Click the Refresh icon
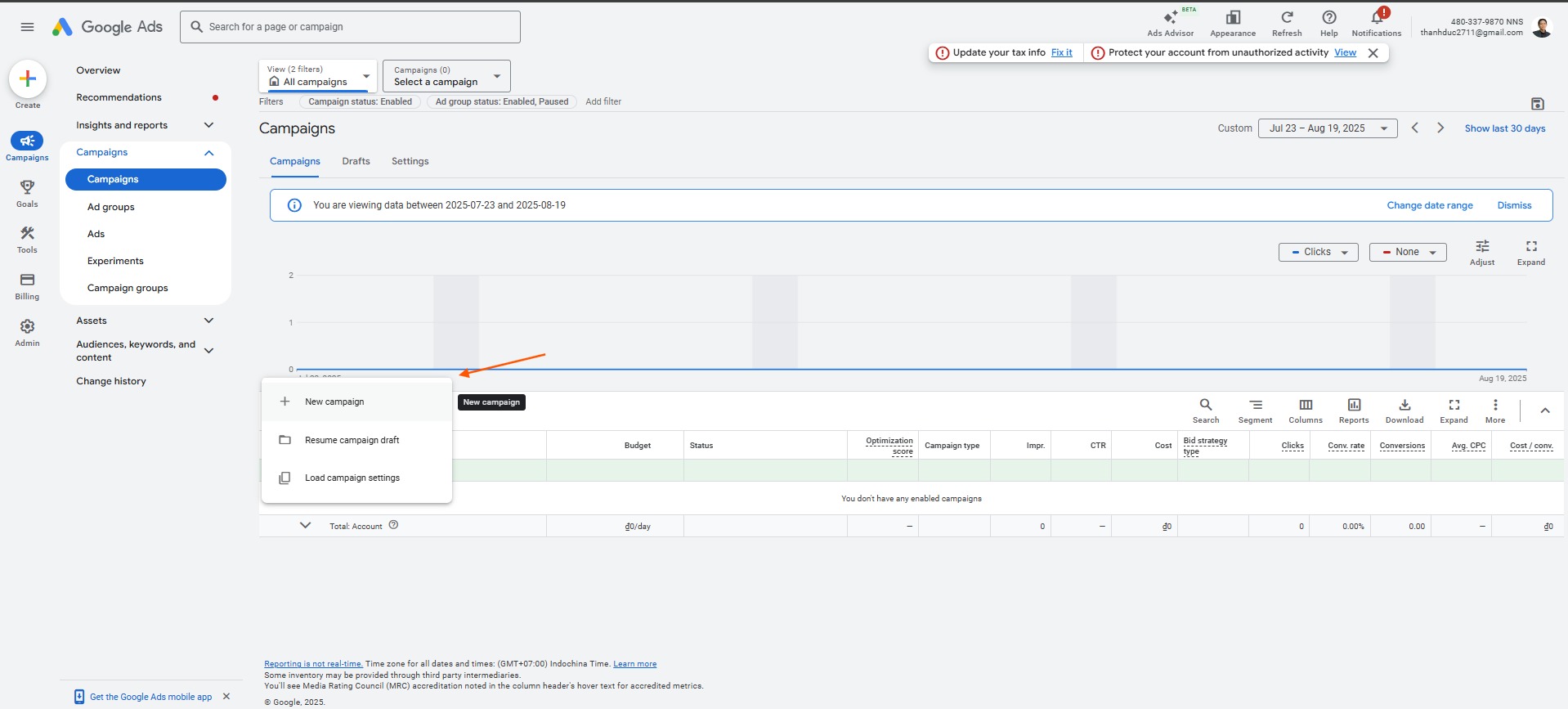 pyautogui.click(x=1286, y=19)
